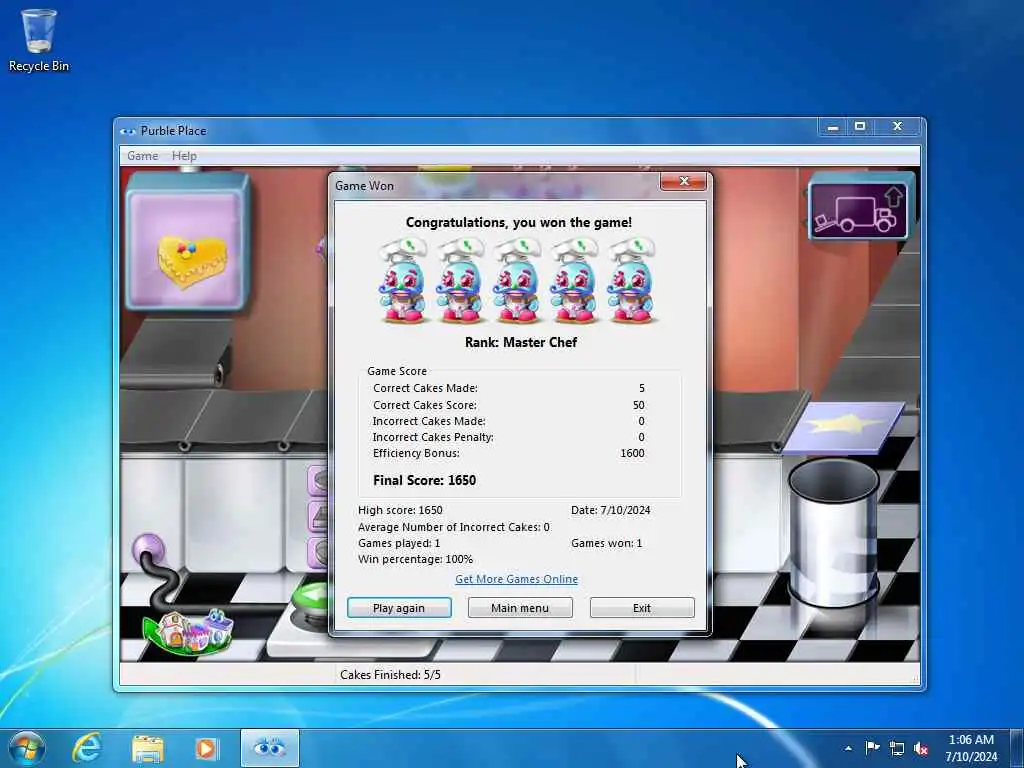This screenshot has width=1024, height=768.
Task: Open the Get More Games Online link
Action: point(517,579)
